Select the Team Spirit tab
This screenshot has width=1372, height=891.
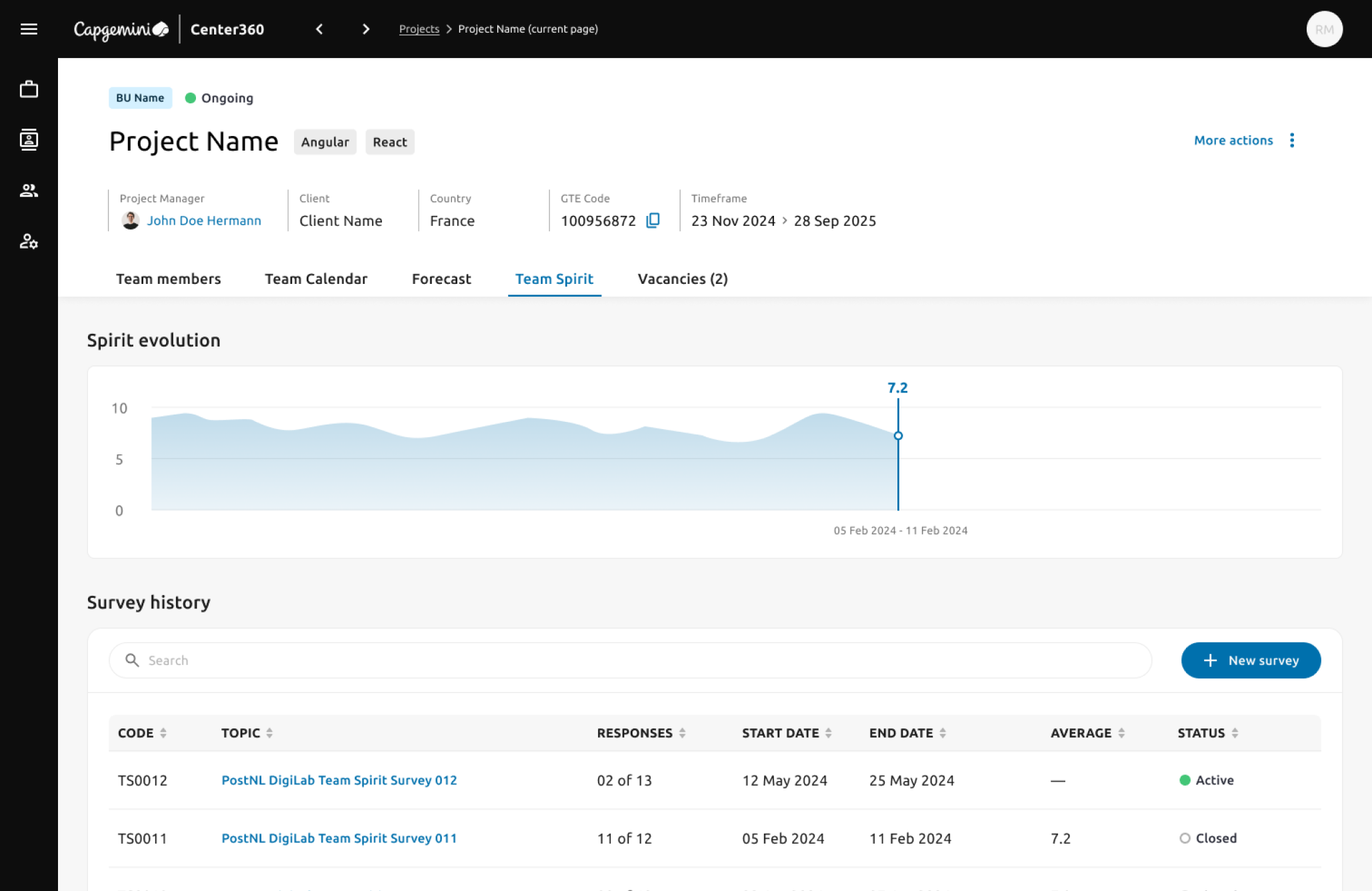(x=554, y=279)
